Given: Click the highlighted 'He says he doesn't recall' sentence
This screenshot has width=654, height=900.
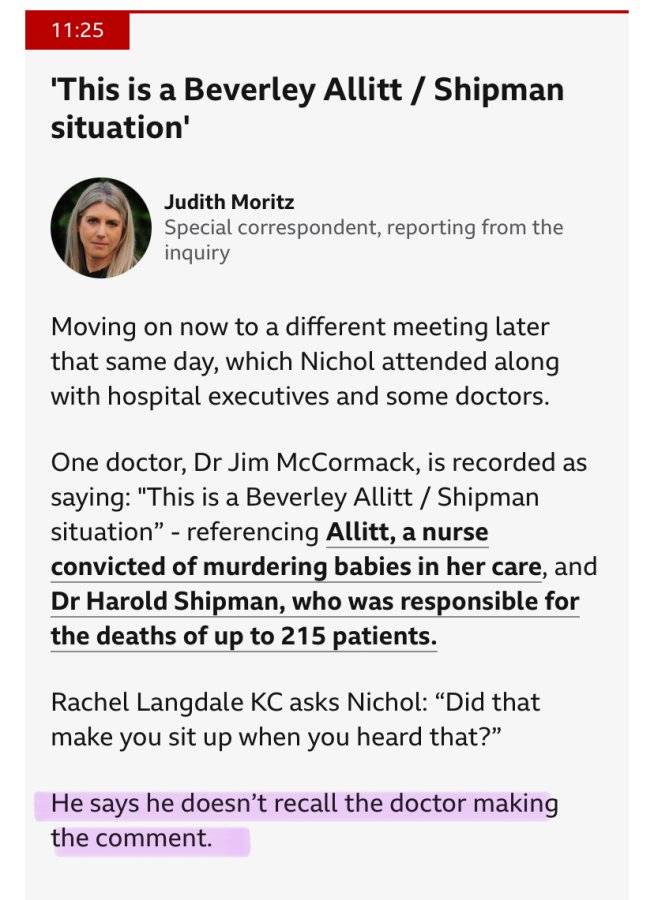Looking at the screenshot, I should tap(304, 803).
